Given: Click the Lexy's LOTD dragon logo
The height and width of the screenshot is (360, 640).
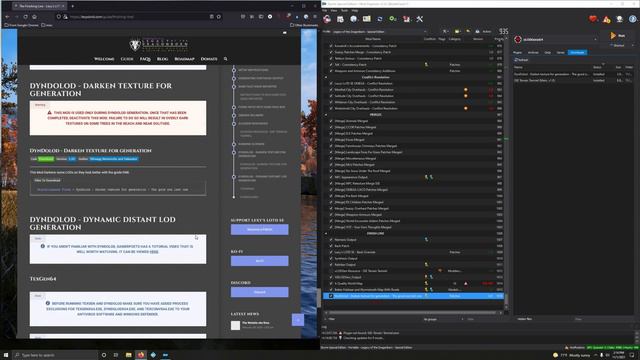Looking at the screenshot, I should (x=158, y=44).
